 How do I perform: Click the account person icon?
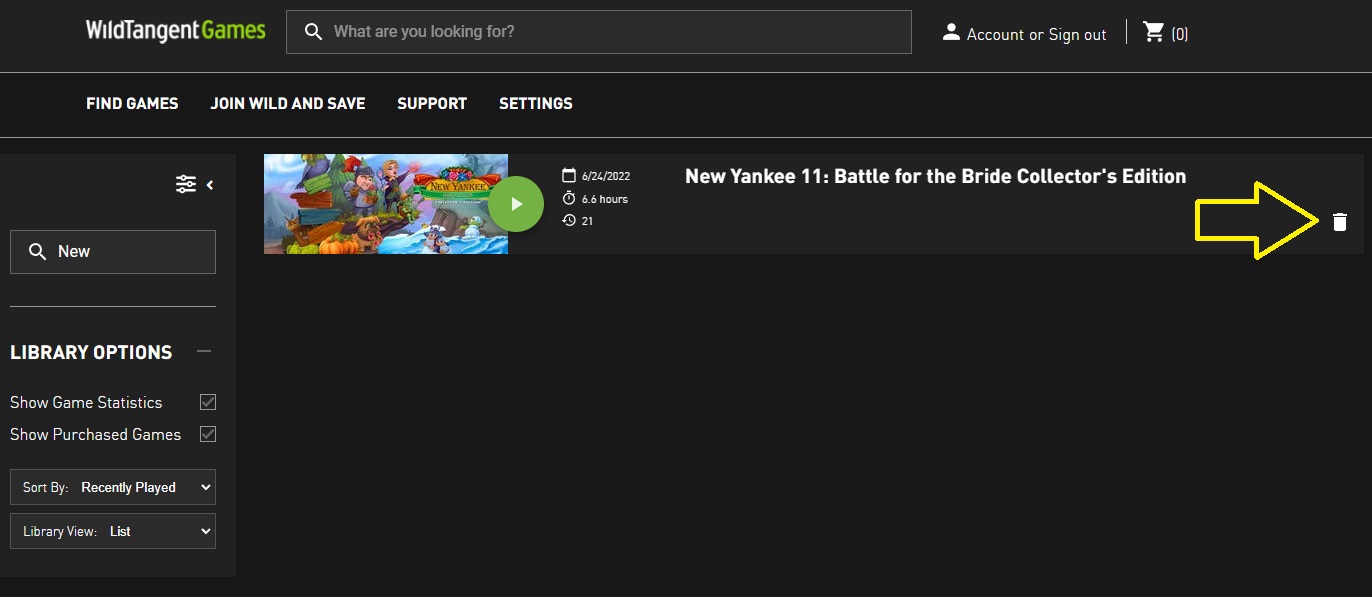951,33
